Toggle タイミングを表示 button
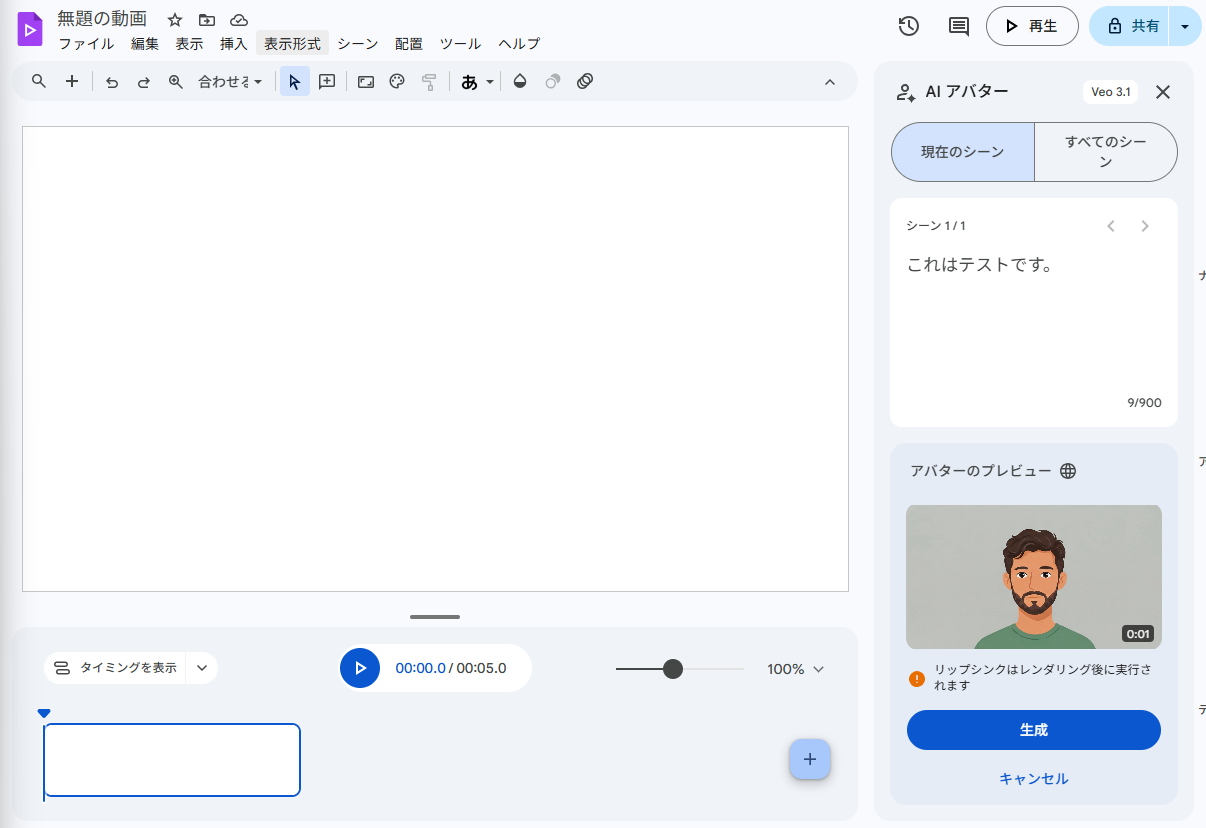The width and height of the screenshot is (1206, 828). point(115,668)
